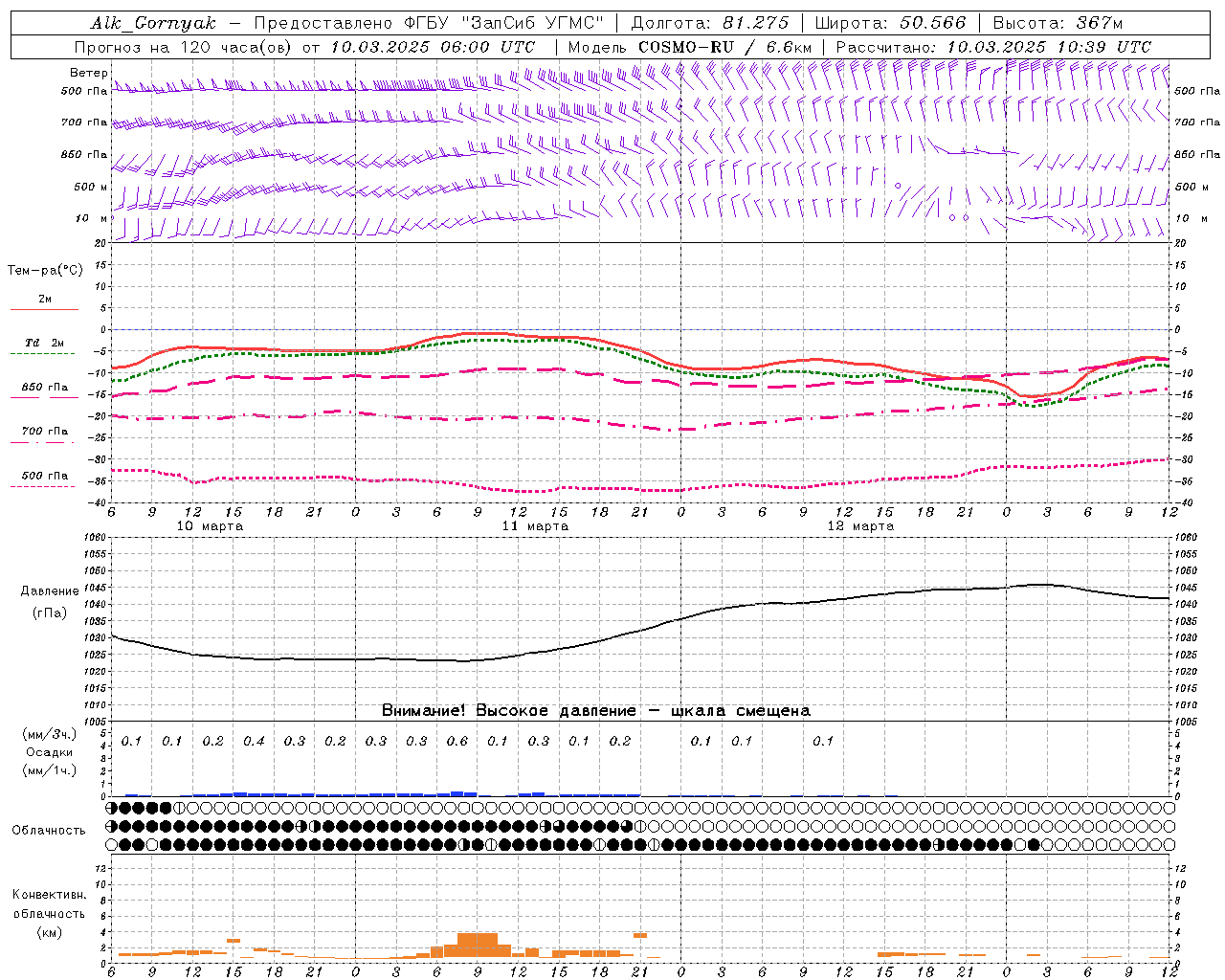Screen dimensions: 1225x980
Task: Click the model name COSMO-RU
Action: [x=686, y=46]
